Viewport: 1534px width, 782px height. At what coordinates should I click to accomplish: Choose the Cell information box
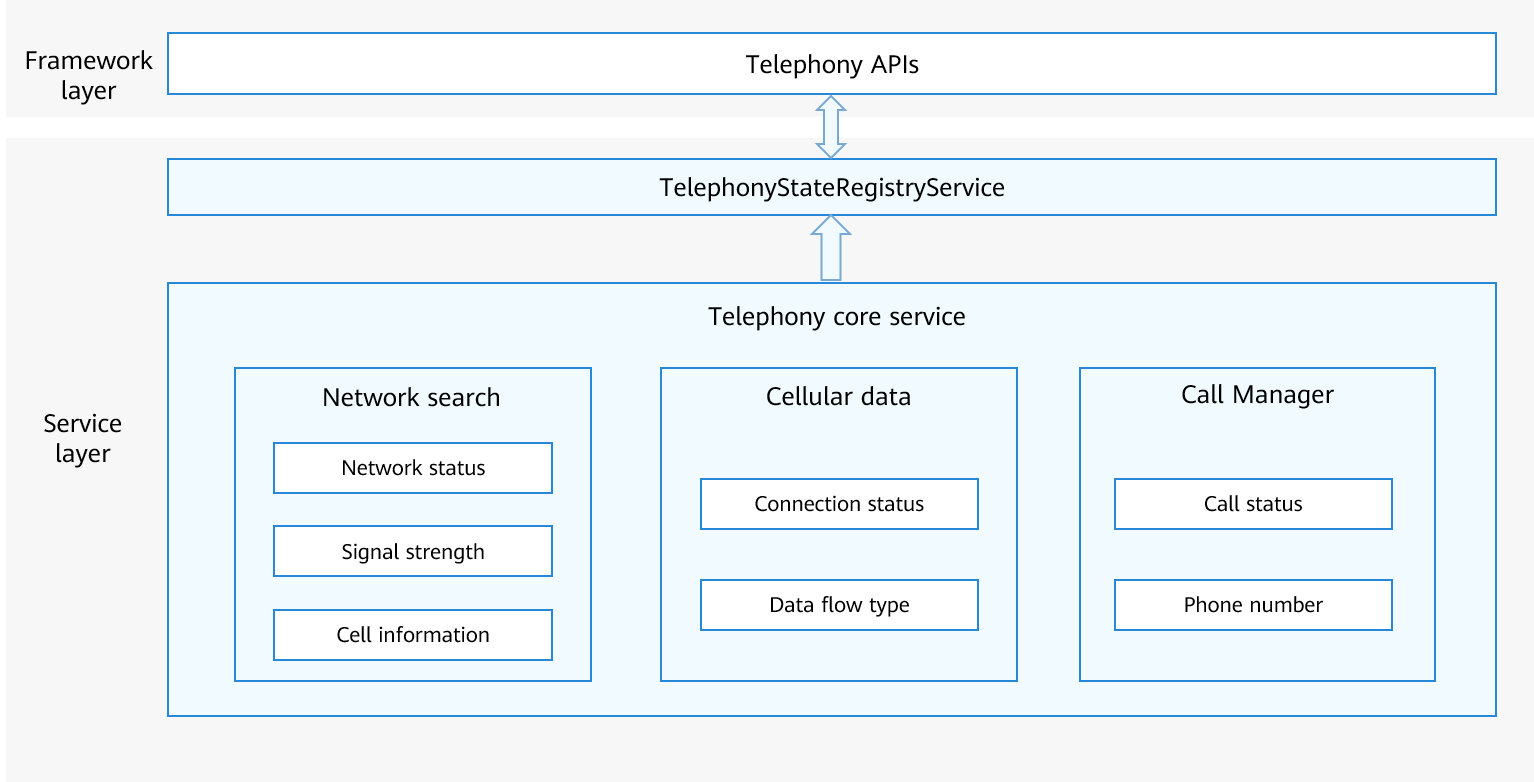412,635
